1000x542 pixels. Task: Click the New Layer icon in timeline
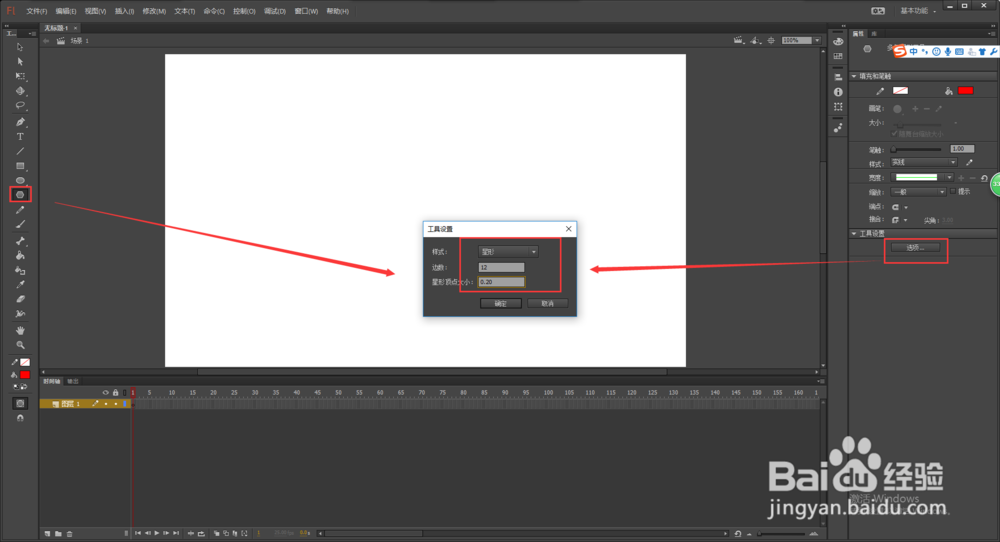coord(47,534)
